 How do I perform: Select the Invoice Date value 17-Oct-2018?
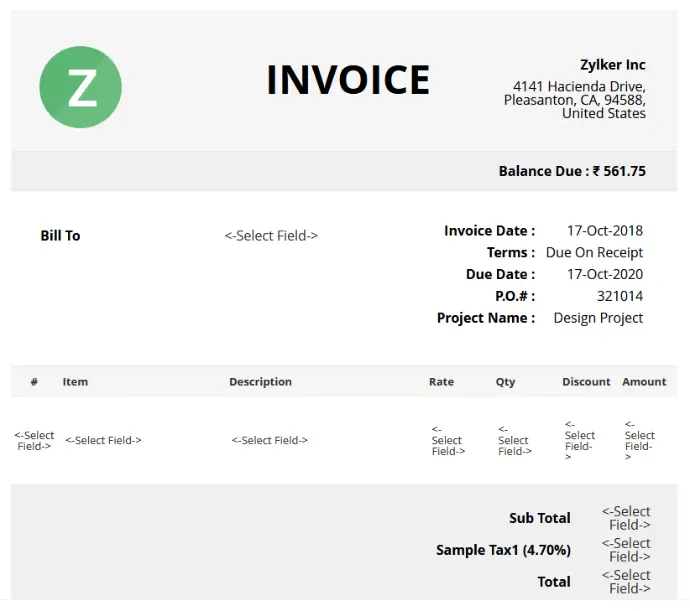pyautogui.click(x=605, y=231)
